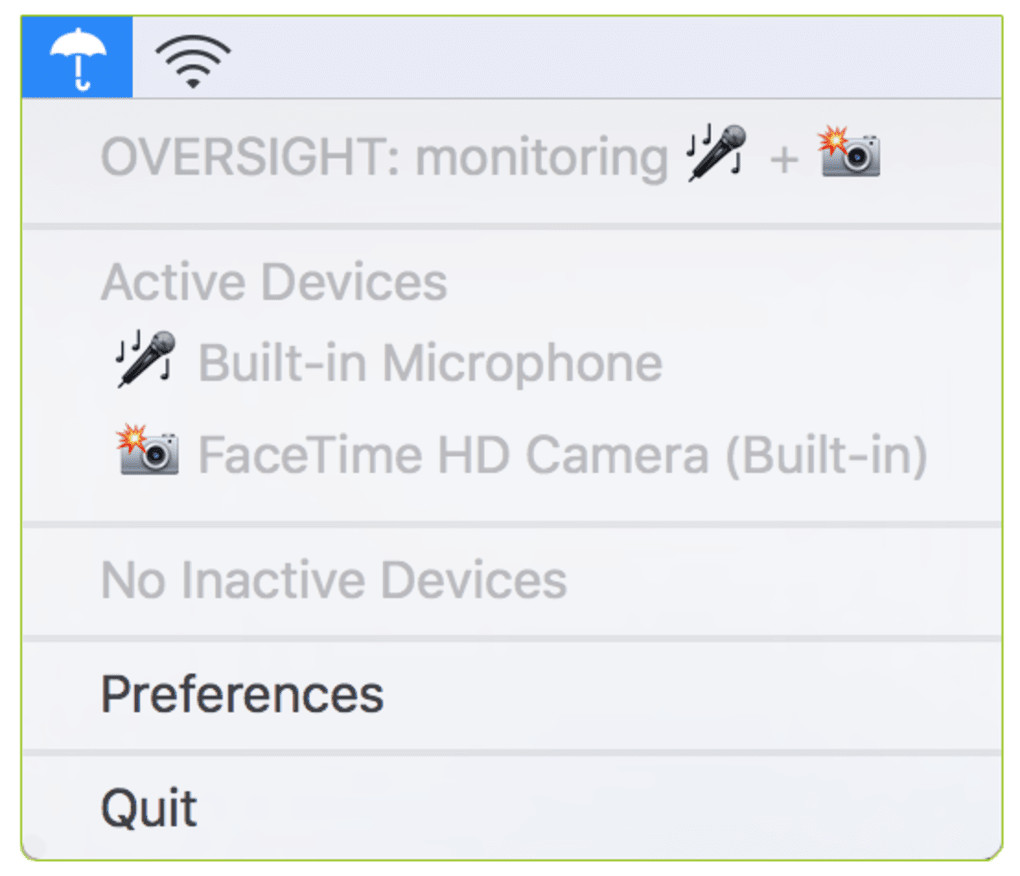This screenshot has width=1020, height=876.
Task: Click the plus sign between status emojis
Action: click(784, 160)
